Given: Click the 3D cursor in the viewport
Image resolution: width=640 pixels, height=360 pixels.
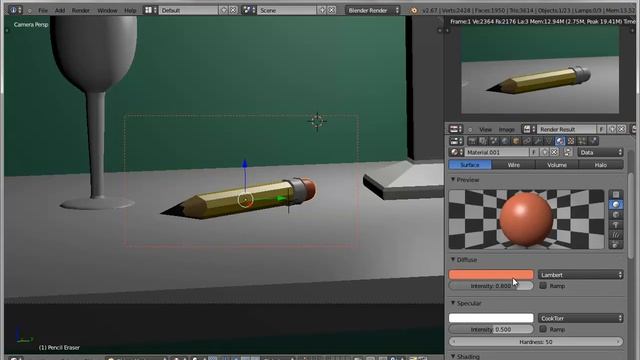Looking at the screenshot, I should 317,121.
